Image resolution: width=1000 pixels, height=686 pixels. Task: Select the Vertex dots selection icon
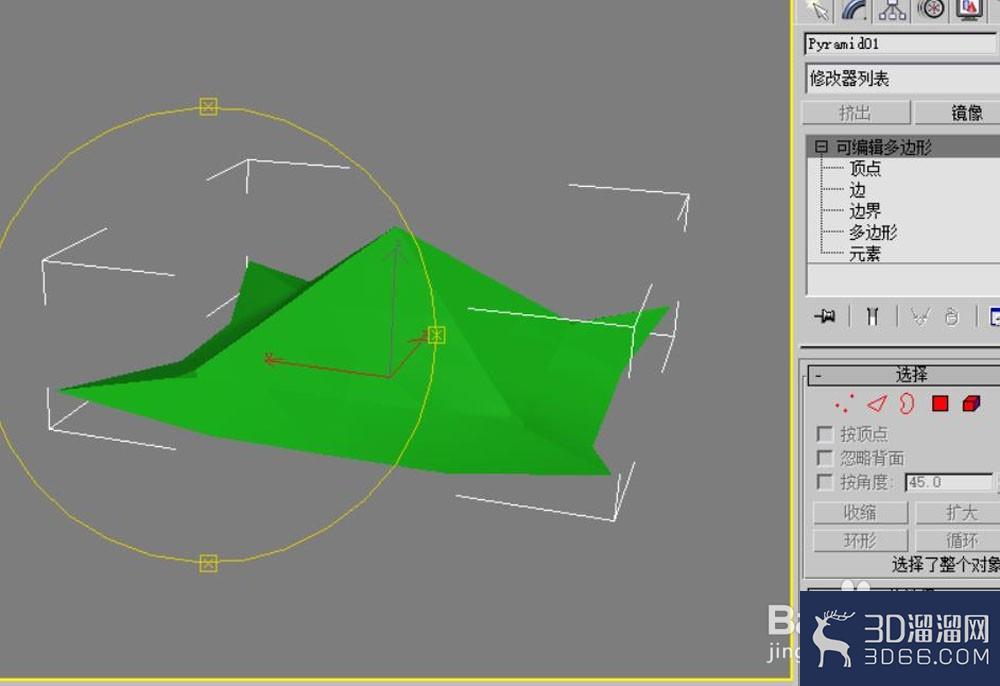(x=844, y=404)
